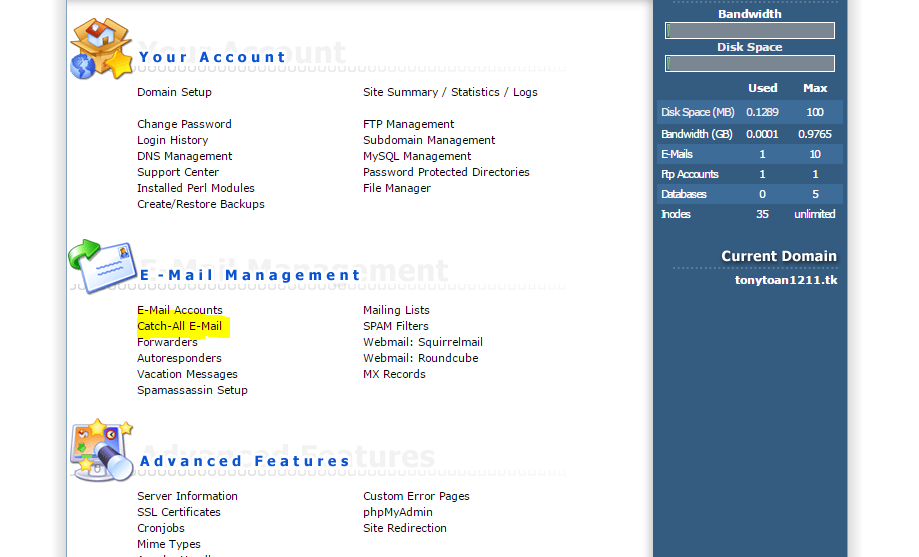Click Change Password link
This screenshot has width=919, height=557.
[x=184, y=124]
